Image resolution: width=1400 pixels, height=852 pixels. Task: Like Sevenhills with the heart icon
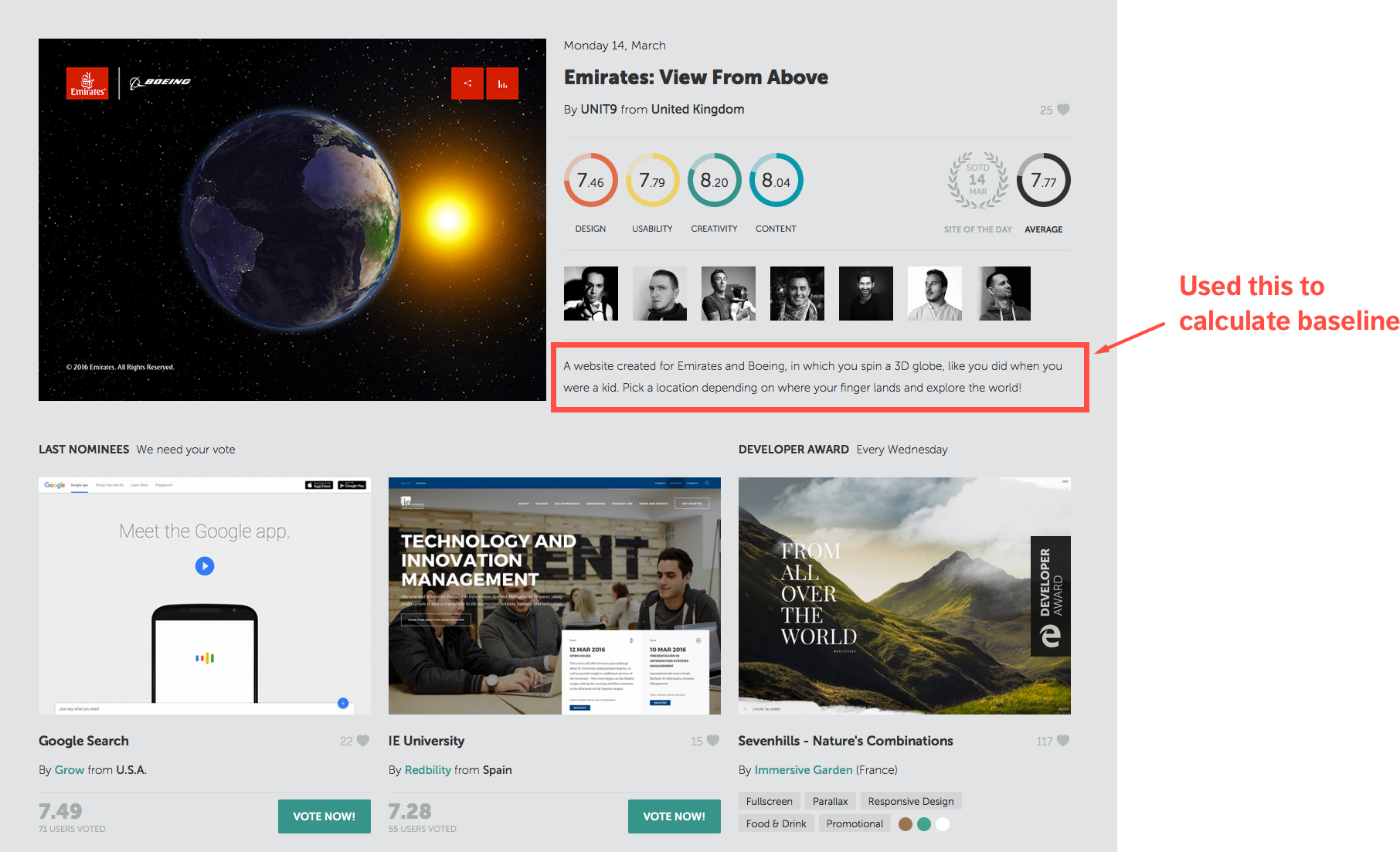click(1063, 741)
